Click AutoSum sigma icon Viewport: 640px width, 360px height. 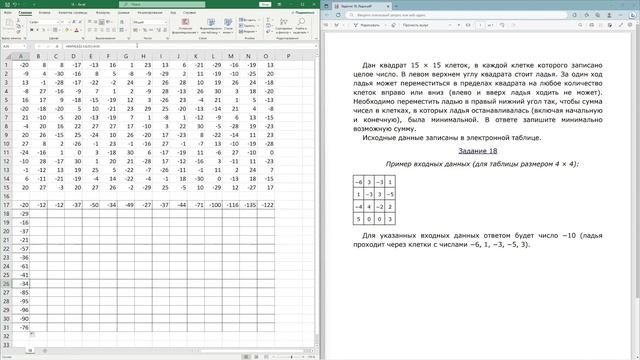[x=268, y=20]
